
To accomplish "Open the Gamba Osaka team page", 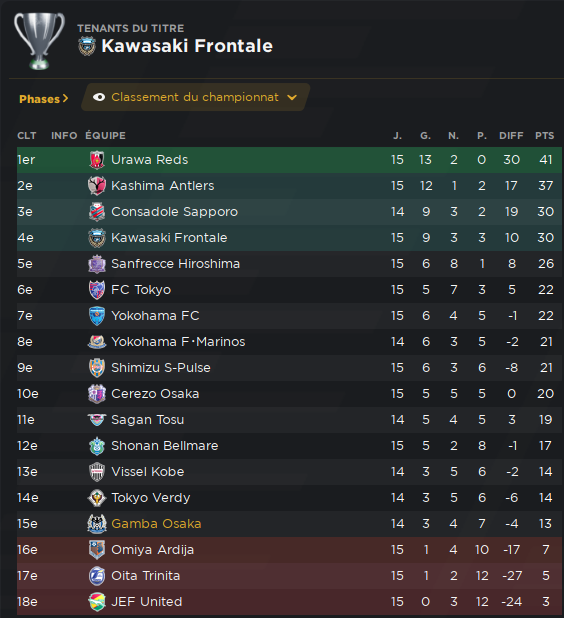I will [x=156, y=524].
